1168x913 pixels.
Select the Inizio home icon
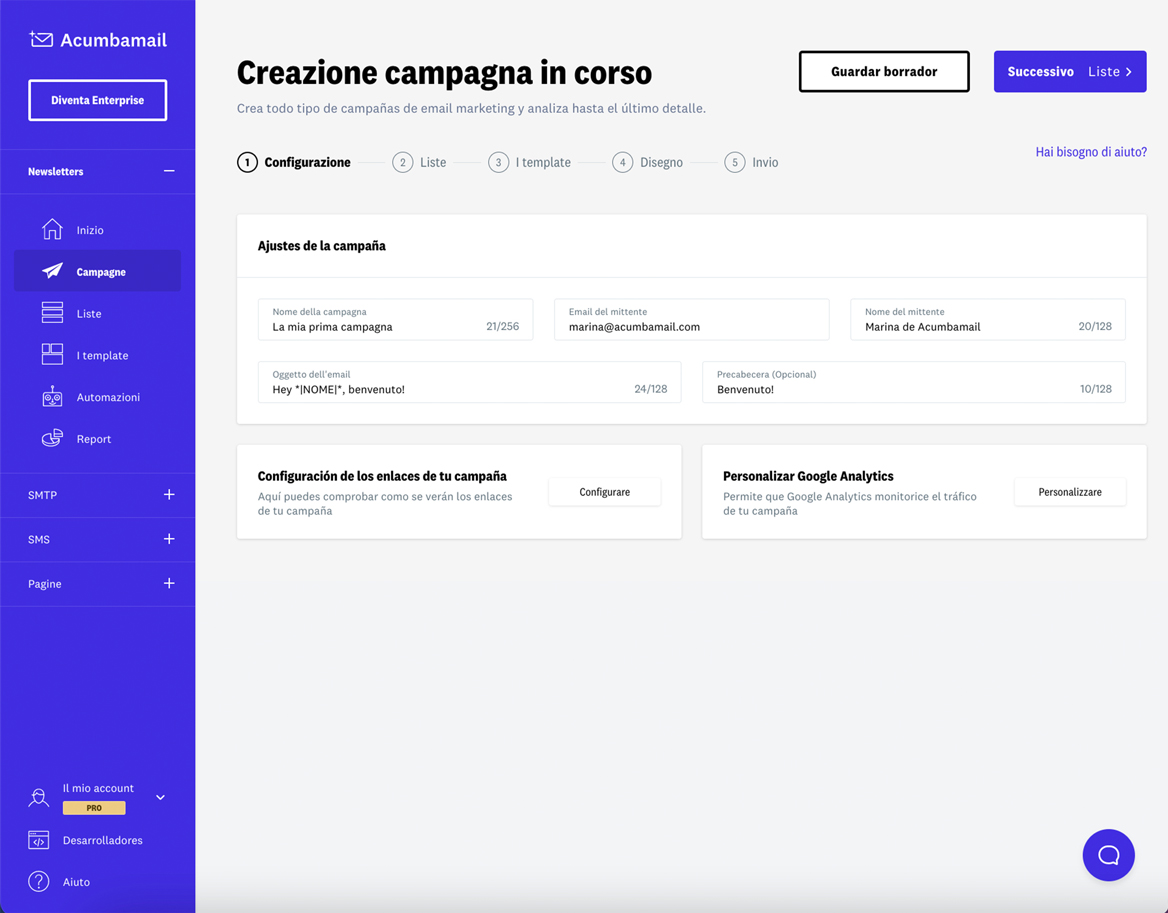pyautogui.click(x=51, y=229)
